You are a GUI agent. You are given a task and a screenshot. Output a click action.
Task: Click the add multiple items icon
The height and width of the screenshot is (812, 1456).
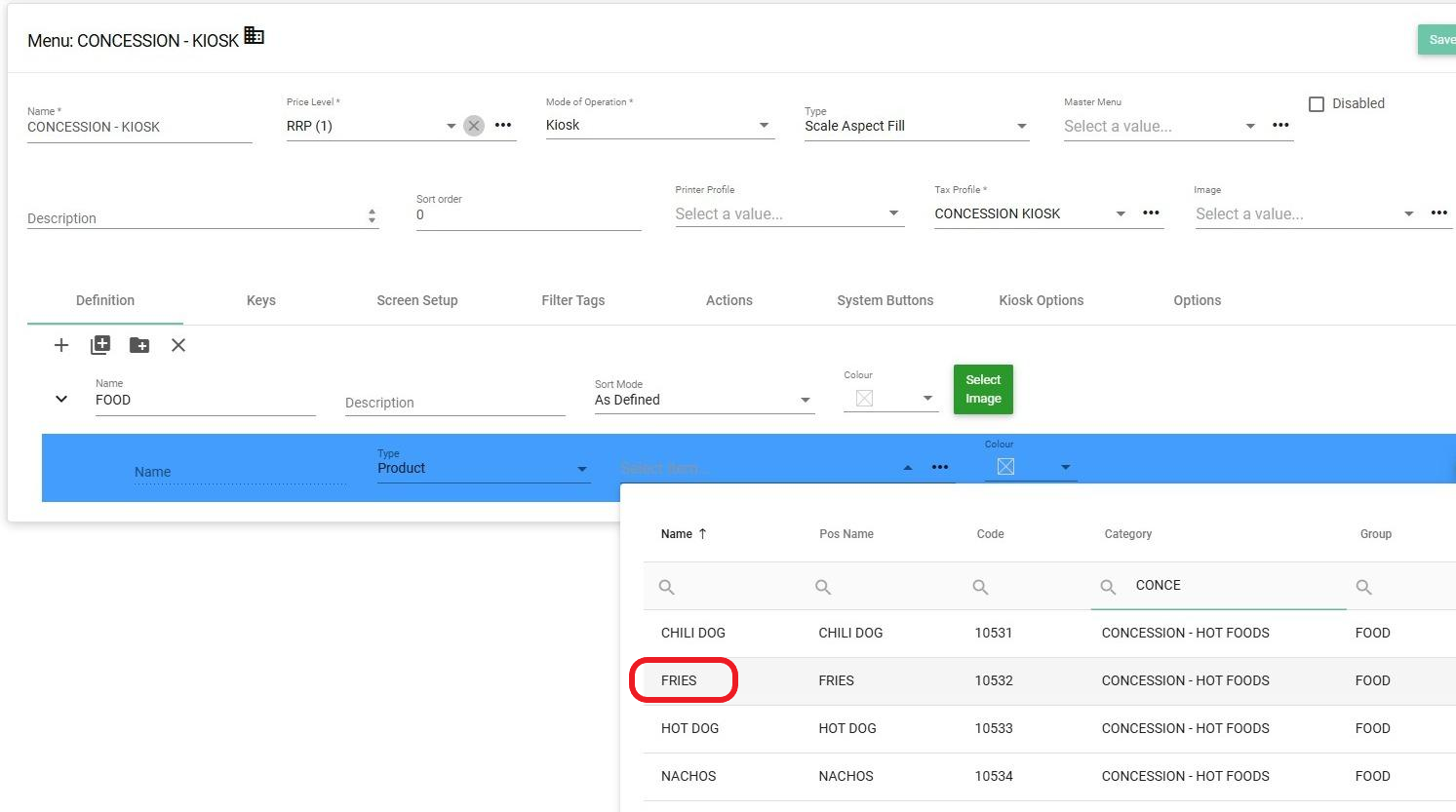tap(100, 345)
